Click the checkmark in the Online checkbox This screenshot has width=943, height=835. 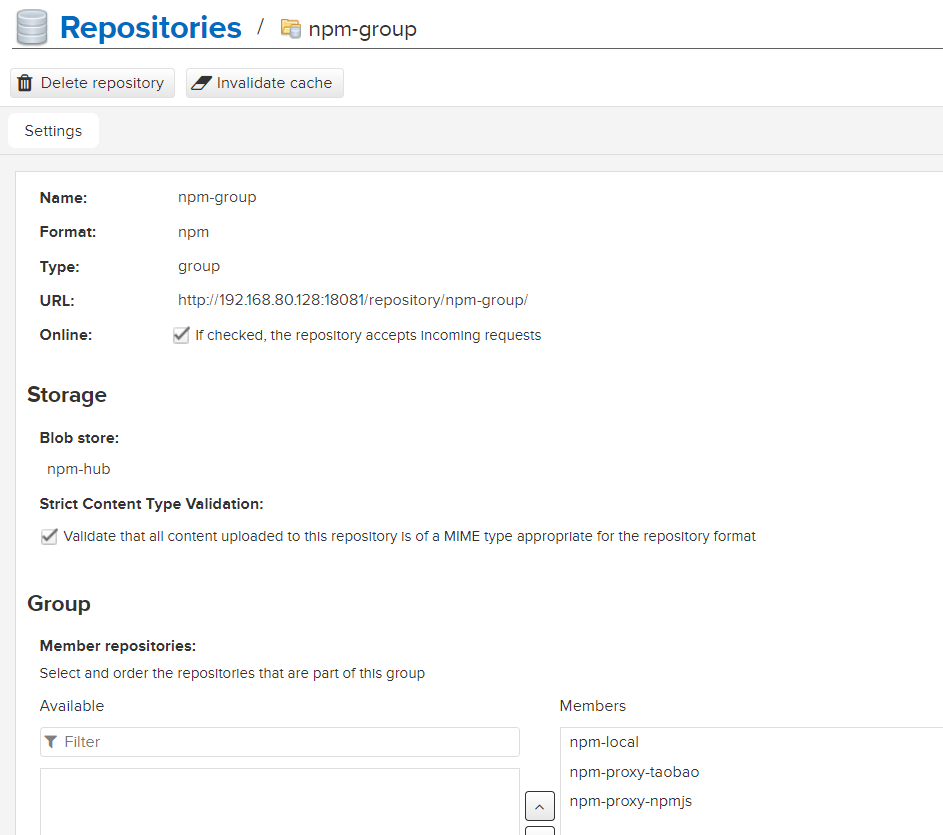pos(181,335)
